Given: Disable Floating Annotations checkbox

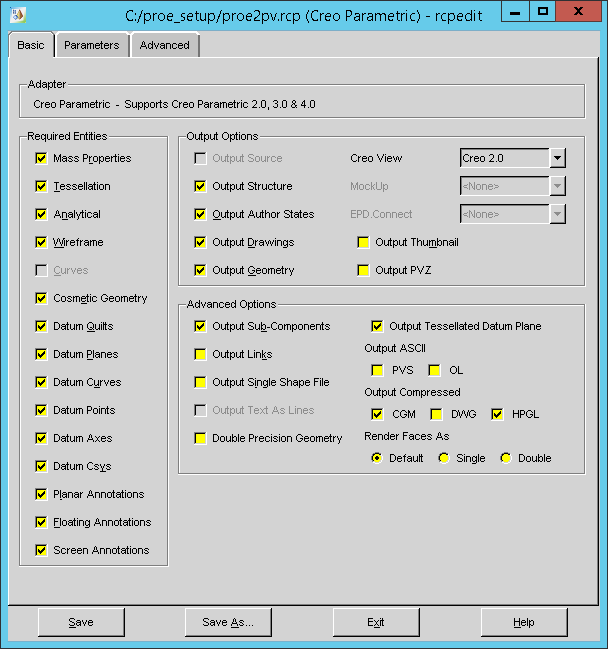Looking at the screenshot, I should 41,522.
